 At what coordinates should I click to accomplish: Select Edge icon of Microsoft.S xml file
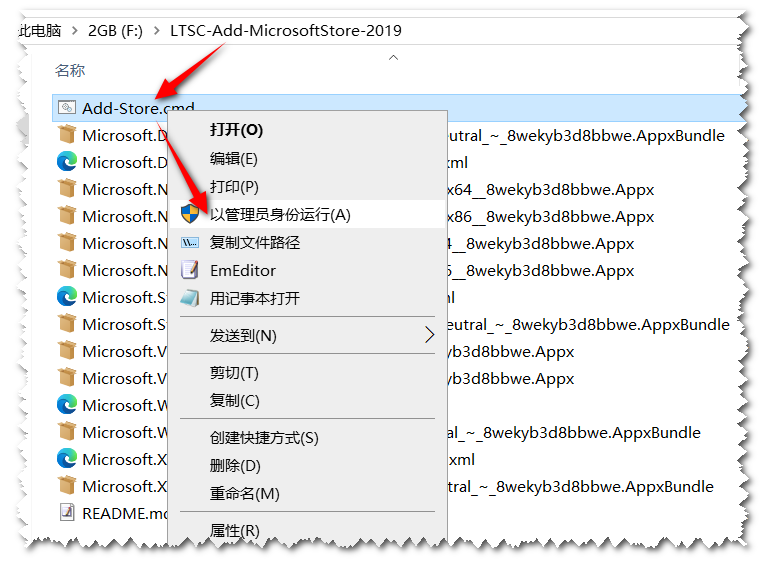(x=66, y=296)
